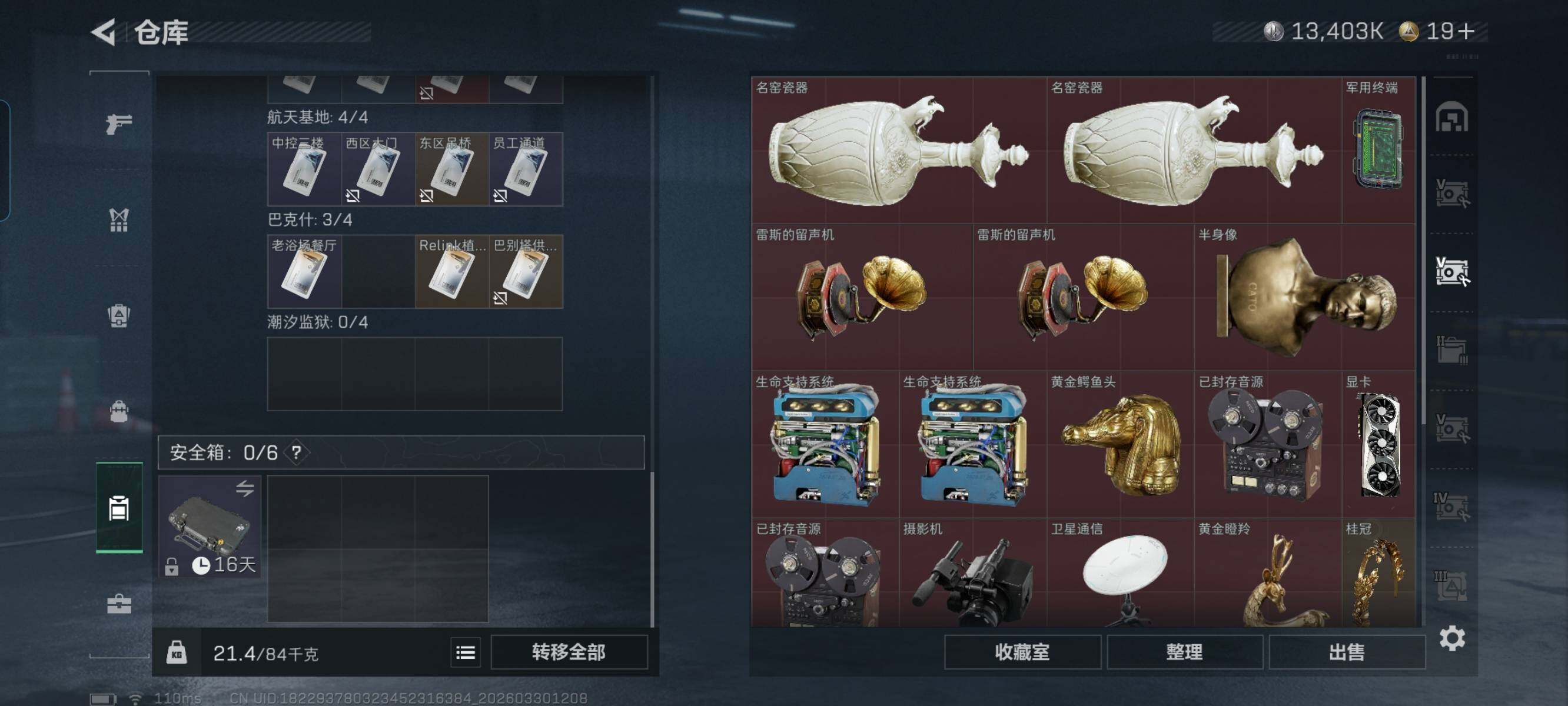
Task: Click the plus next to gold currency
Action: [x=1467, y=31]
